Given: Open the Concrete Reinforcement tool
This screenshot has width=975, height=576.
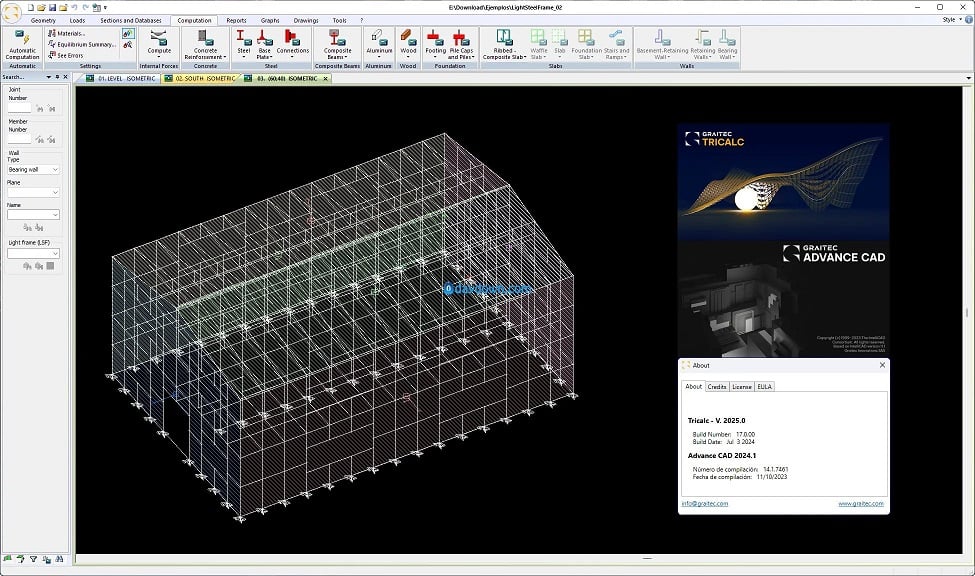Looking at the screenshot, I should pos(205,37).
